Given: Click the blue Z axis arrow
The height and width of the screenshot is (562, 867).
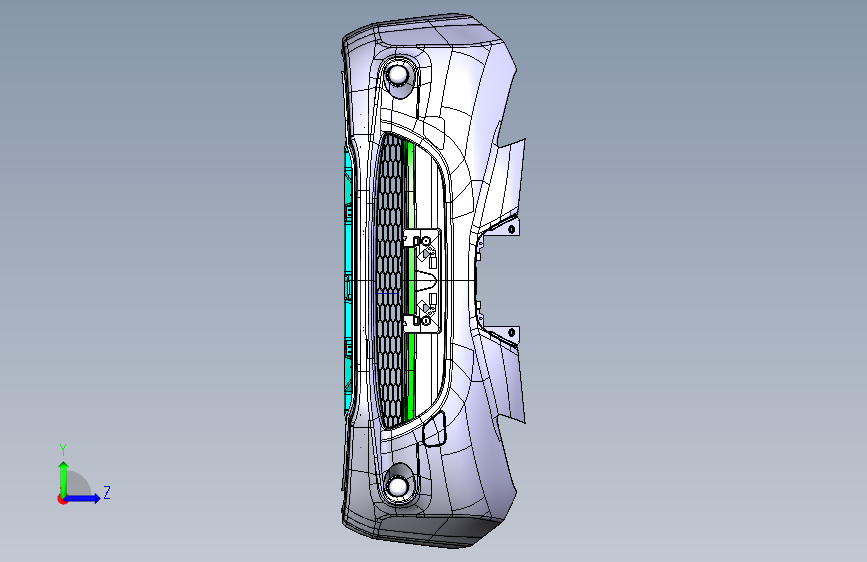Looking at the screenshot, I should pyautogui.click(x=83, y=498).
